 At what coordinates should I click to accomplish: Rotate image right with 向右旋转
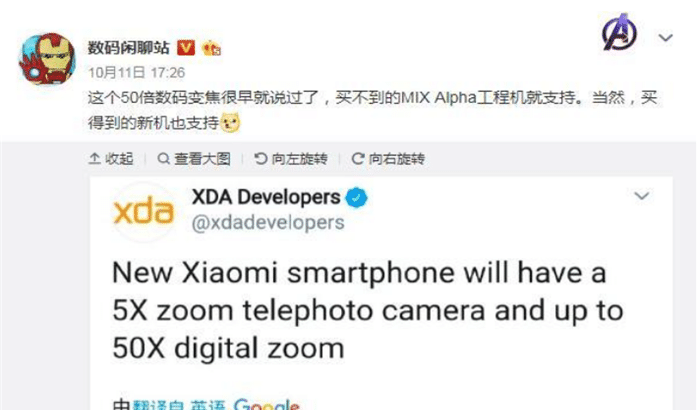tap(388, 159)
